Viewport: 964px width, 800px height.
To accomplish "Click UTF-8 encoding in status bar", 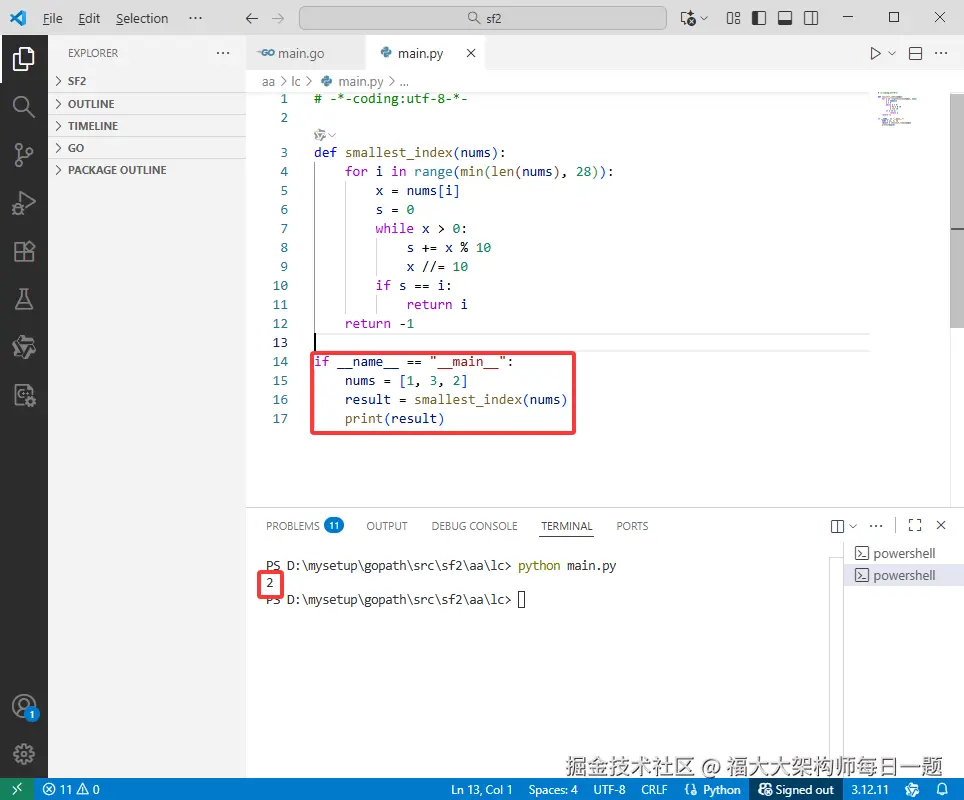I will [609, 790].
